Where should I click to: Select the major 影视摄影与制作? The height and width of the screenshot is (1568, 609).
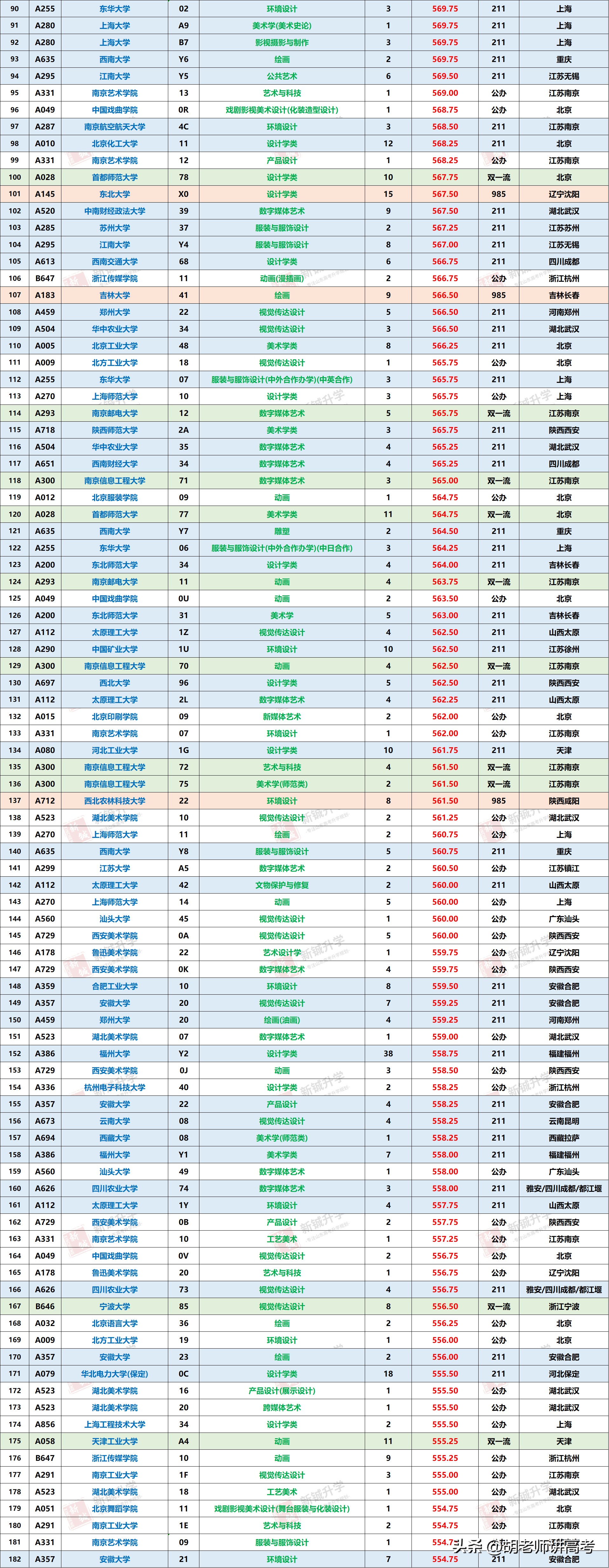click(x=281, y=43)
